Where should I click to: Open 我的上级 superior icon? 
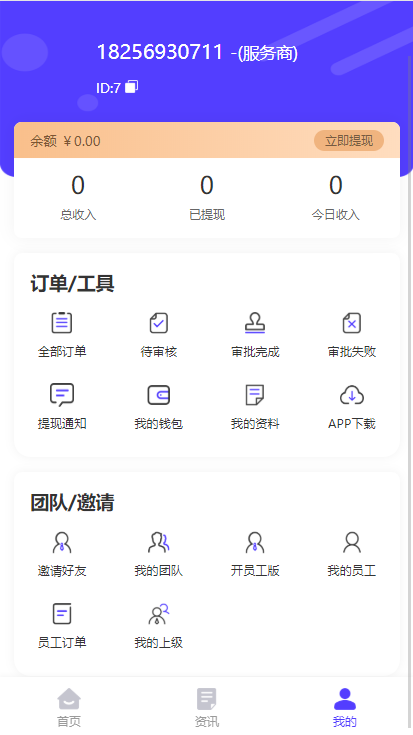158,614
